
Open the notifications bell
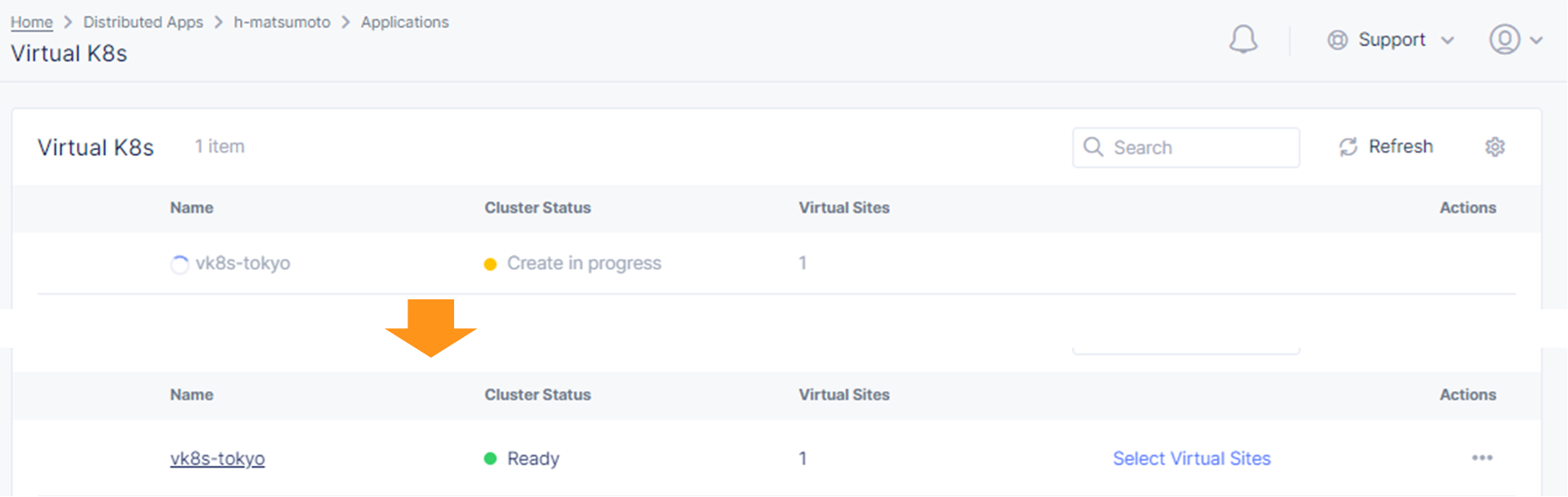pyautogui.click(x=1243, y=39)
